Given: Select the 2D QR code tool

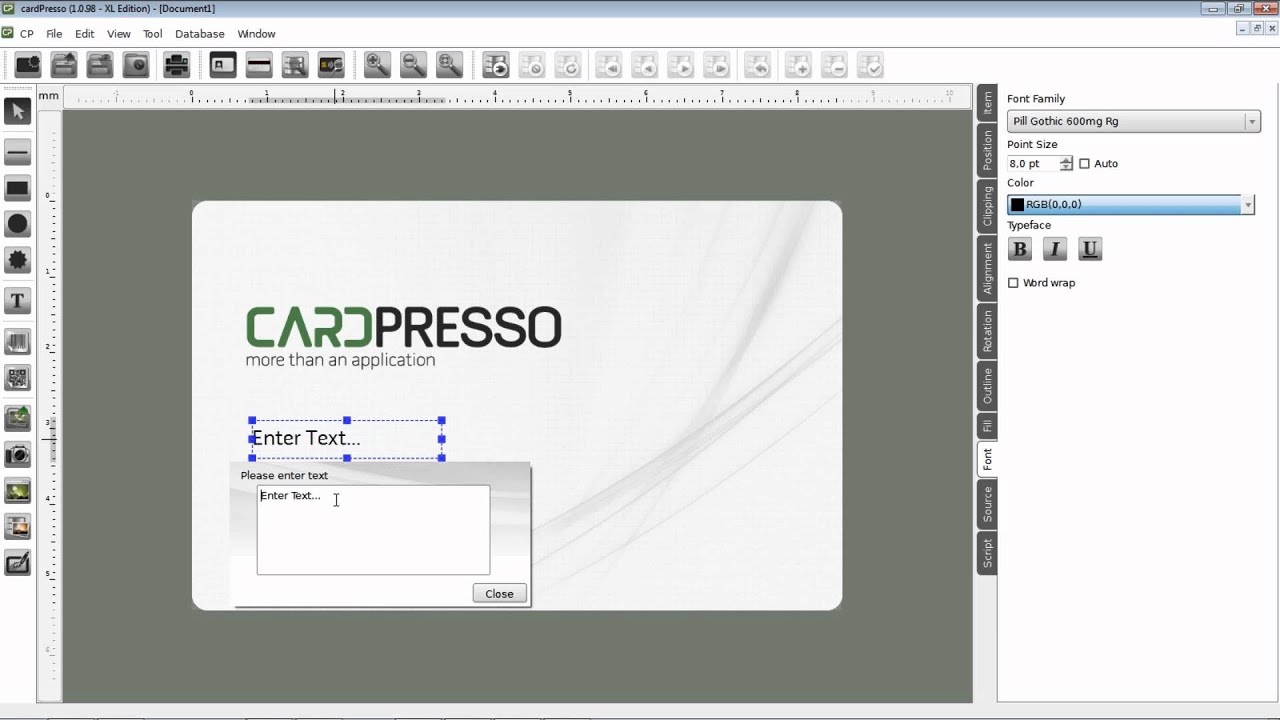Looking at the screenshot, I should tap(18, 378).
